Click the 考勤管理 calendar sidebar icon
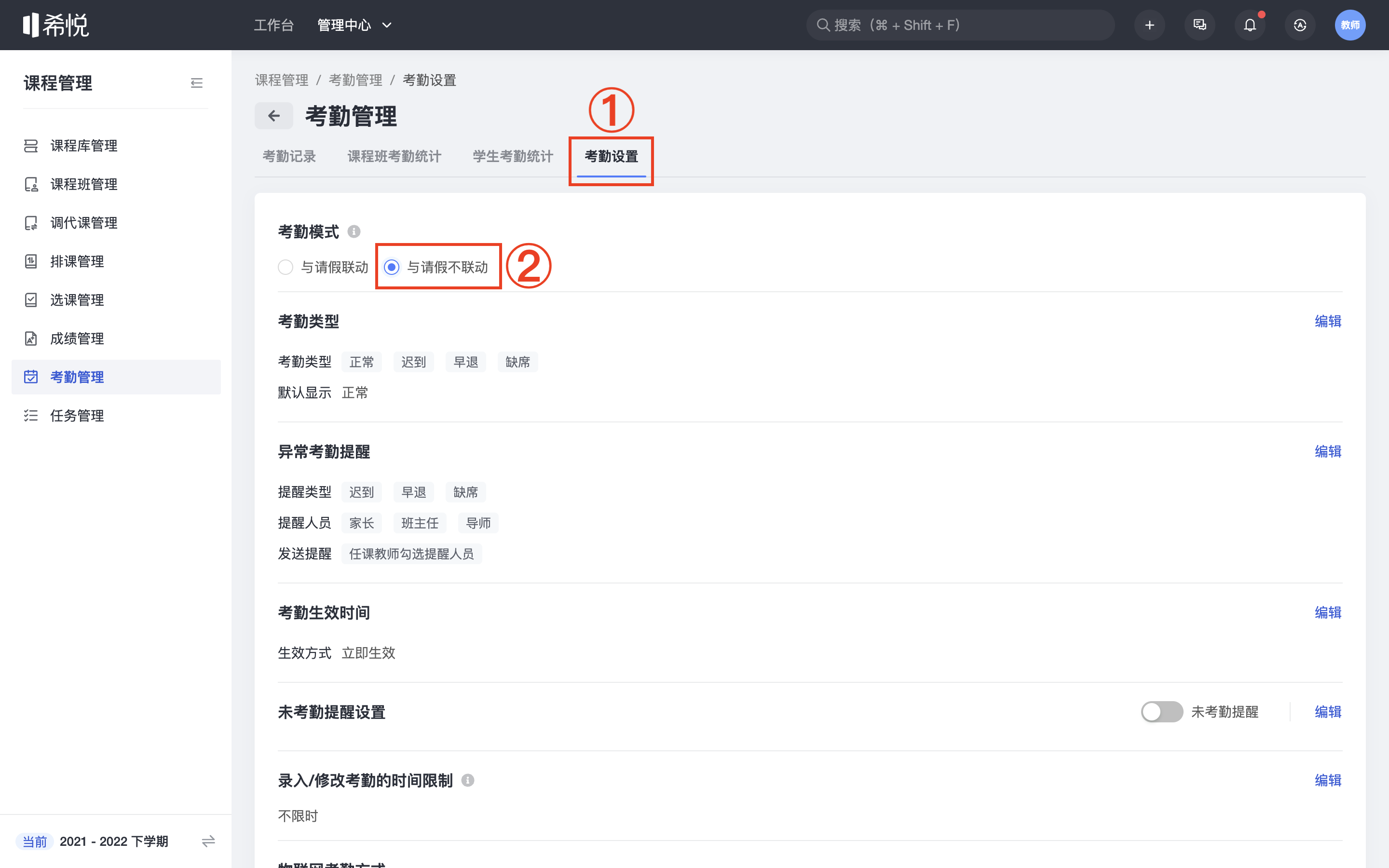 click(31, 377)
